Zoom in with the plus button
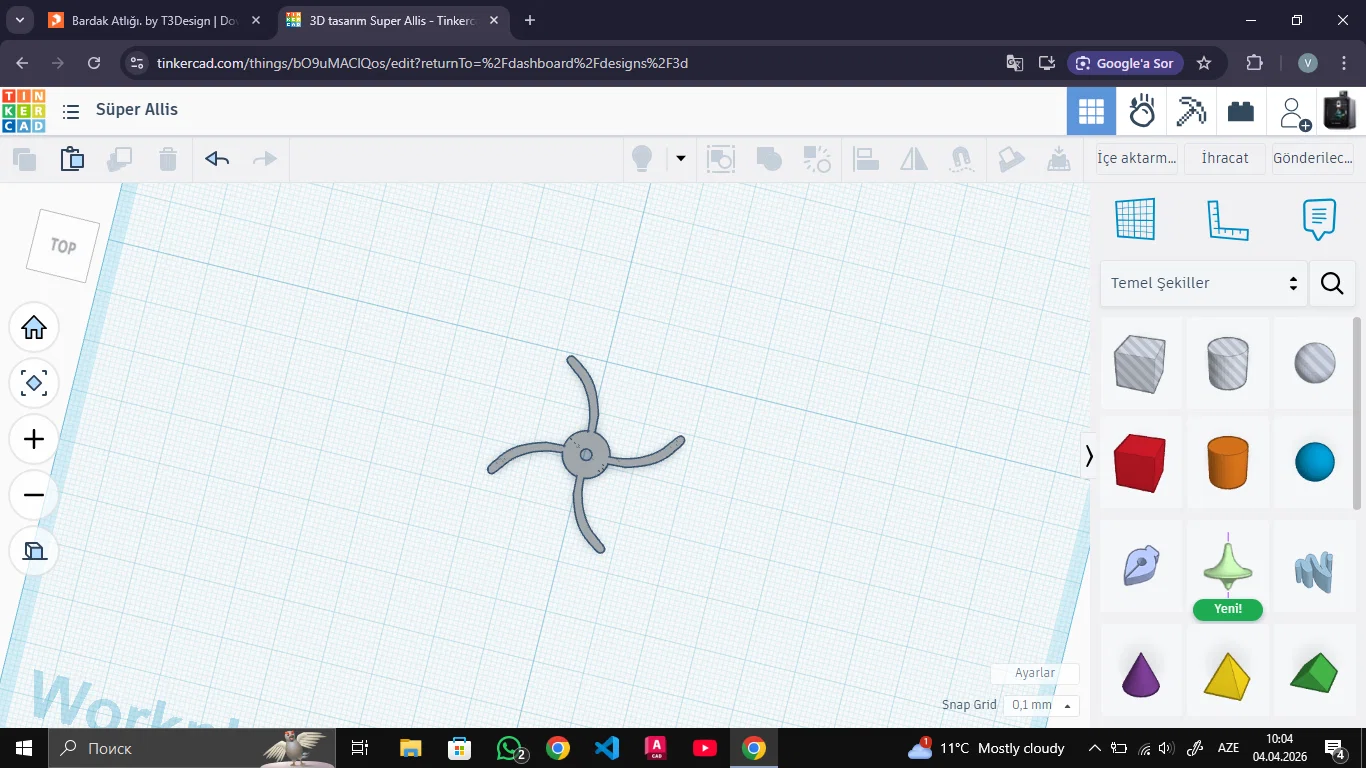This screenshot has width=1366, height=768. (34, 439)
